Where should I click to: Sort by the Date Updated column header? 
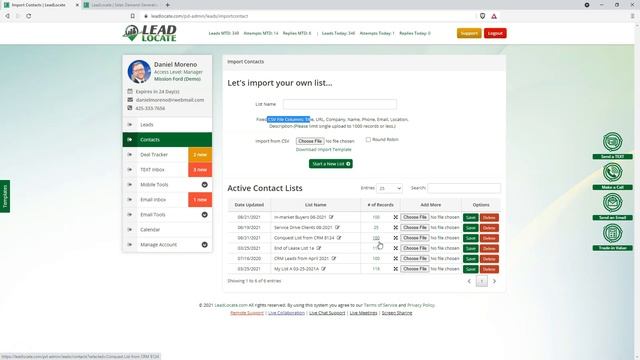[249, 205]
